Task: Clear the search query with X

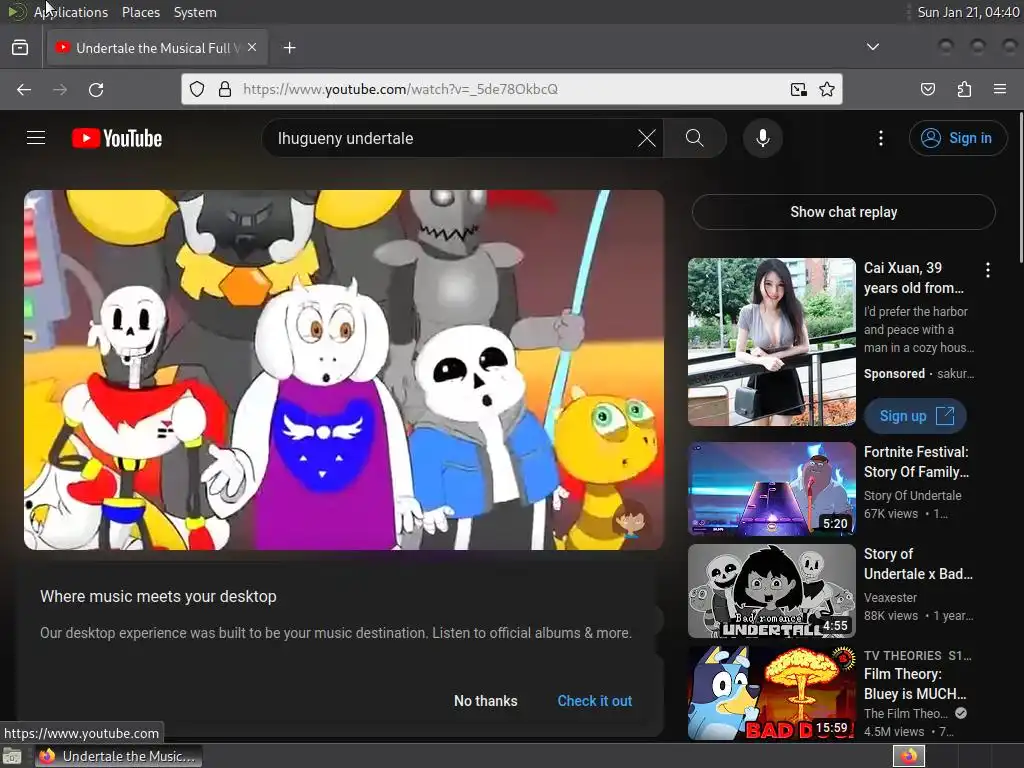Action: pos(647,138)
